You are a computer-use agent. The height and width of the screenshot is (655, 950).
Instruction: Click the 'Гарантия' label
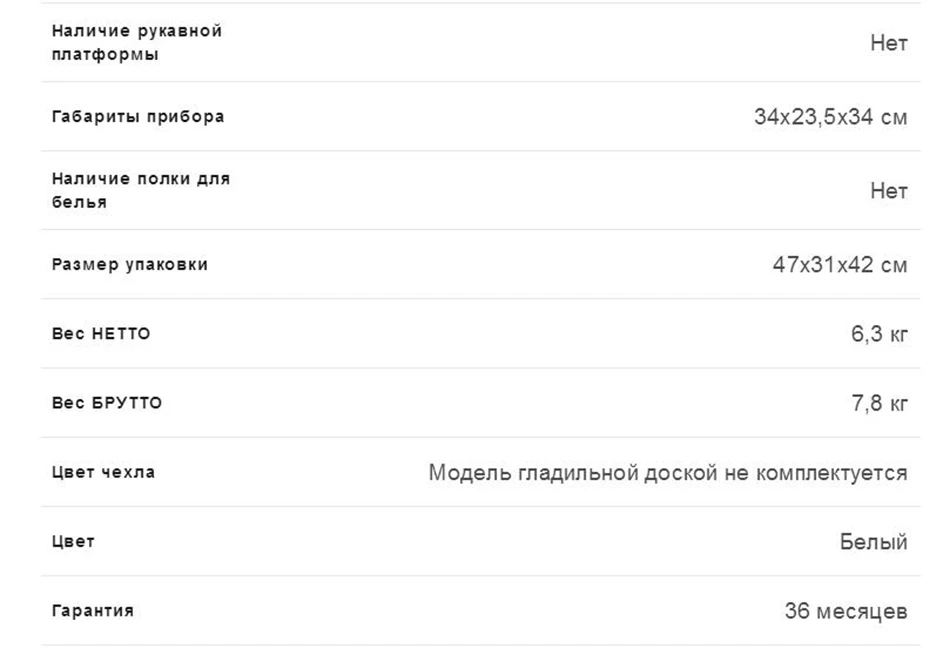pos(93,611)
